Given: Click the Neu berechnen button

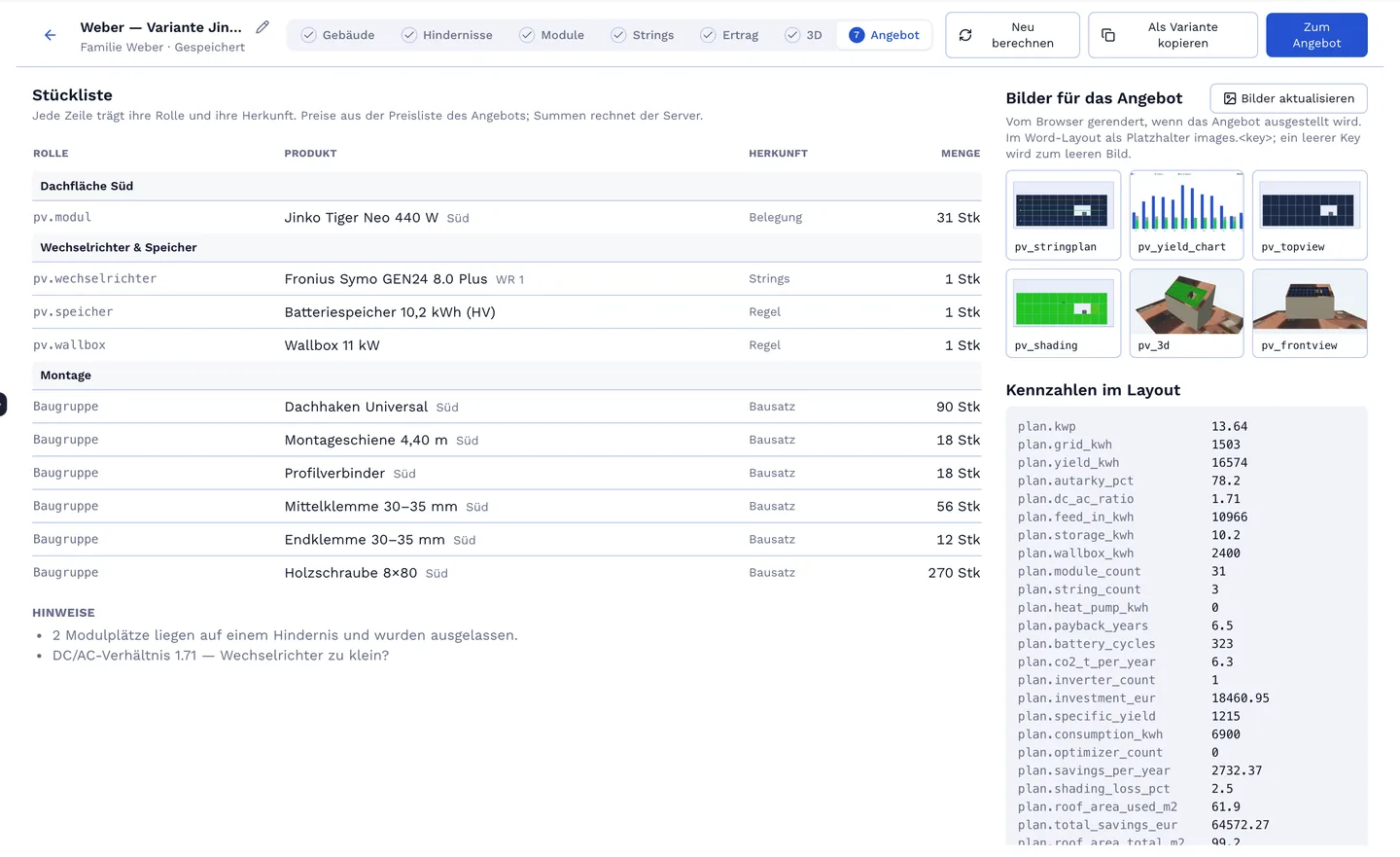Looking at the screenshot, I should pyautogui.click(x=1012, y=35).
